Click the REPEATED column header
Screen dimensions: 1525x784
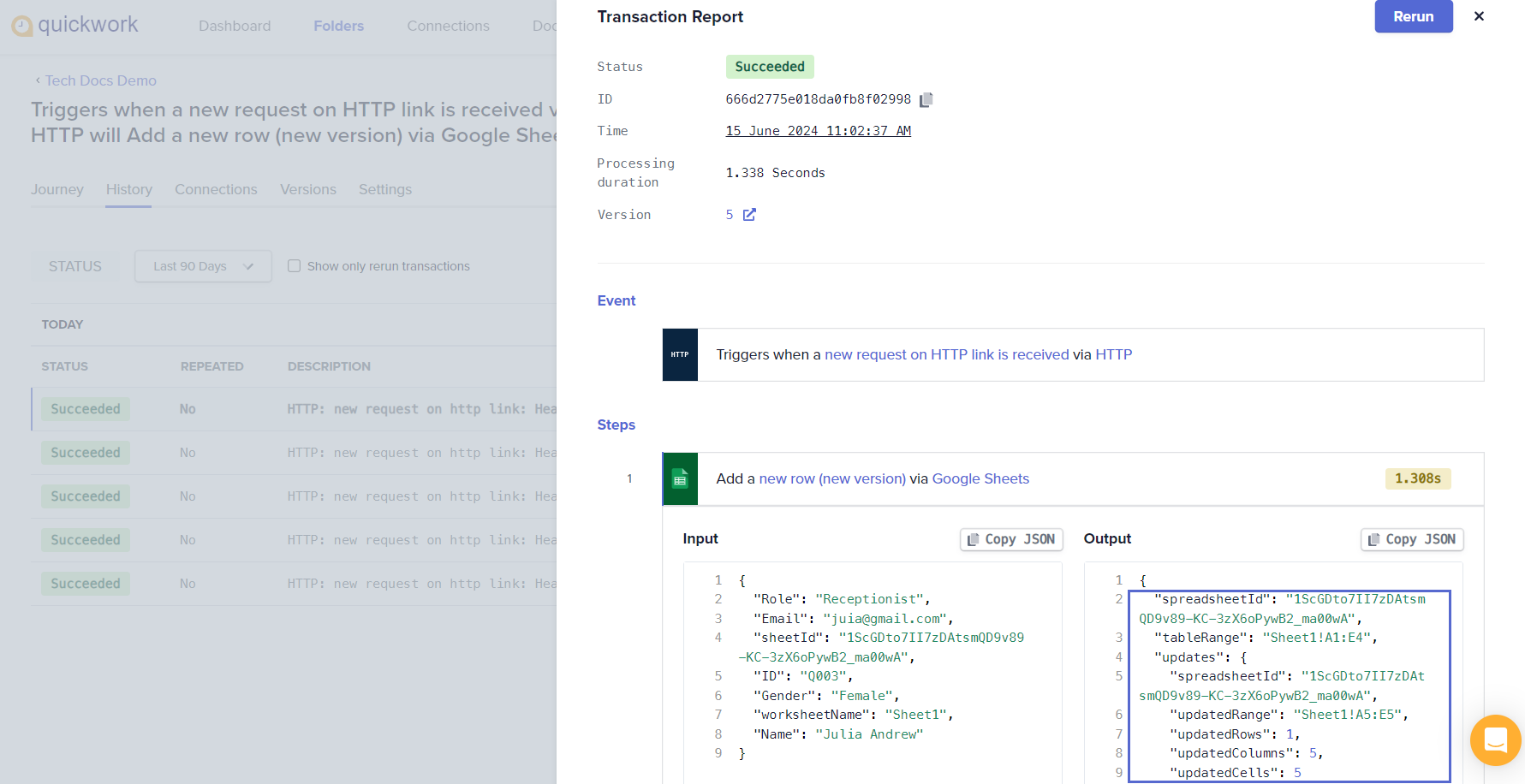pos(211,366)
